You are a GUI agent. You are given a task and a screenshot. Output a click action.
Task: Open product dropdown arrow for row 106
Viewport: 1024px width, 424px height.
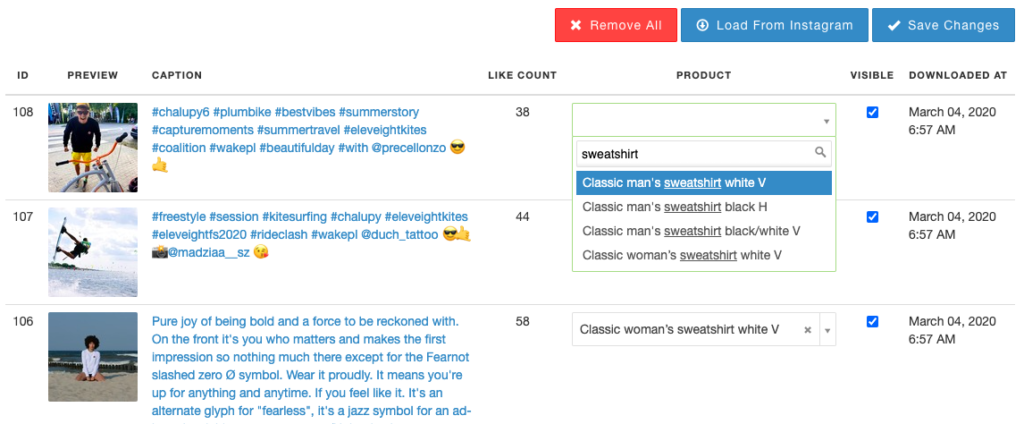point(827,330)
